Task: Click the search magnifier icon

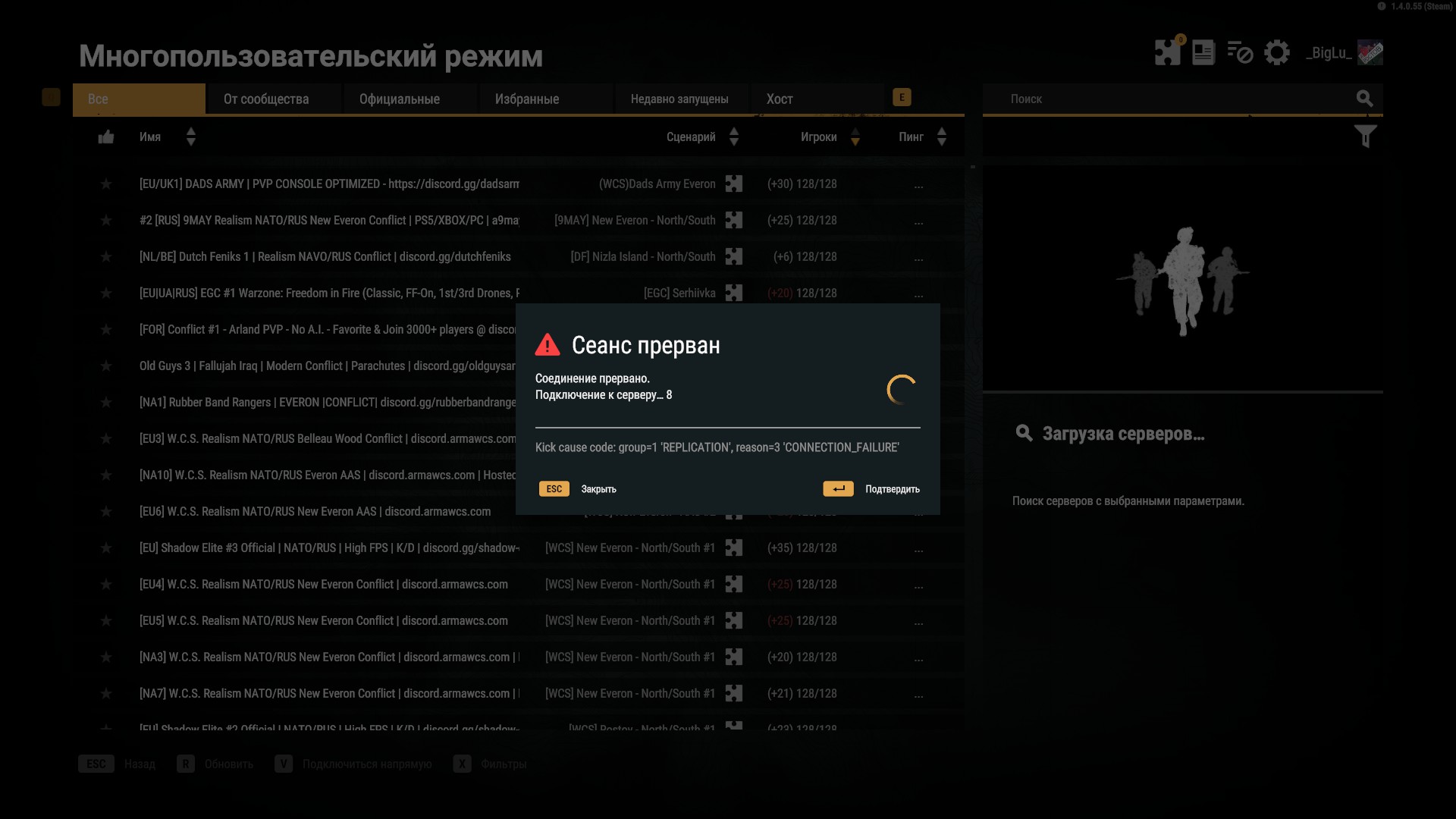Action: [x=1364, y=99]
